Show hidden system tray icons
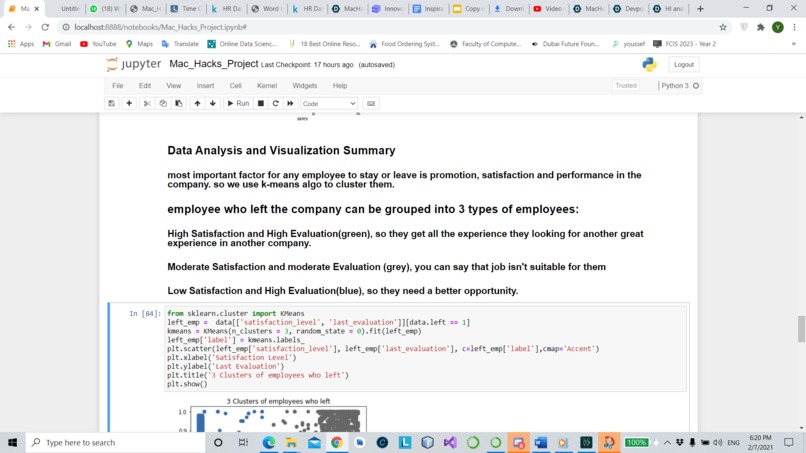 click(667, 442)
